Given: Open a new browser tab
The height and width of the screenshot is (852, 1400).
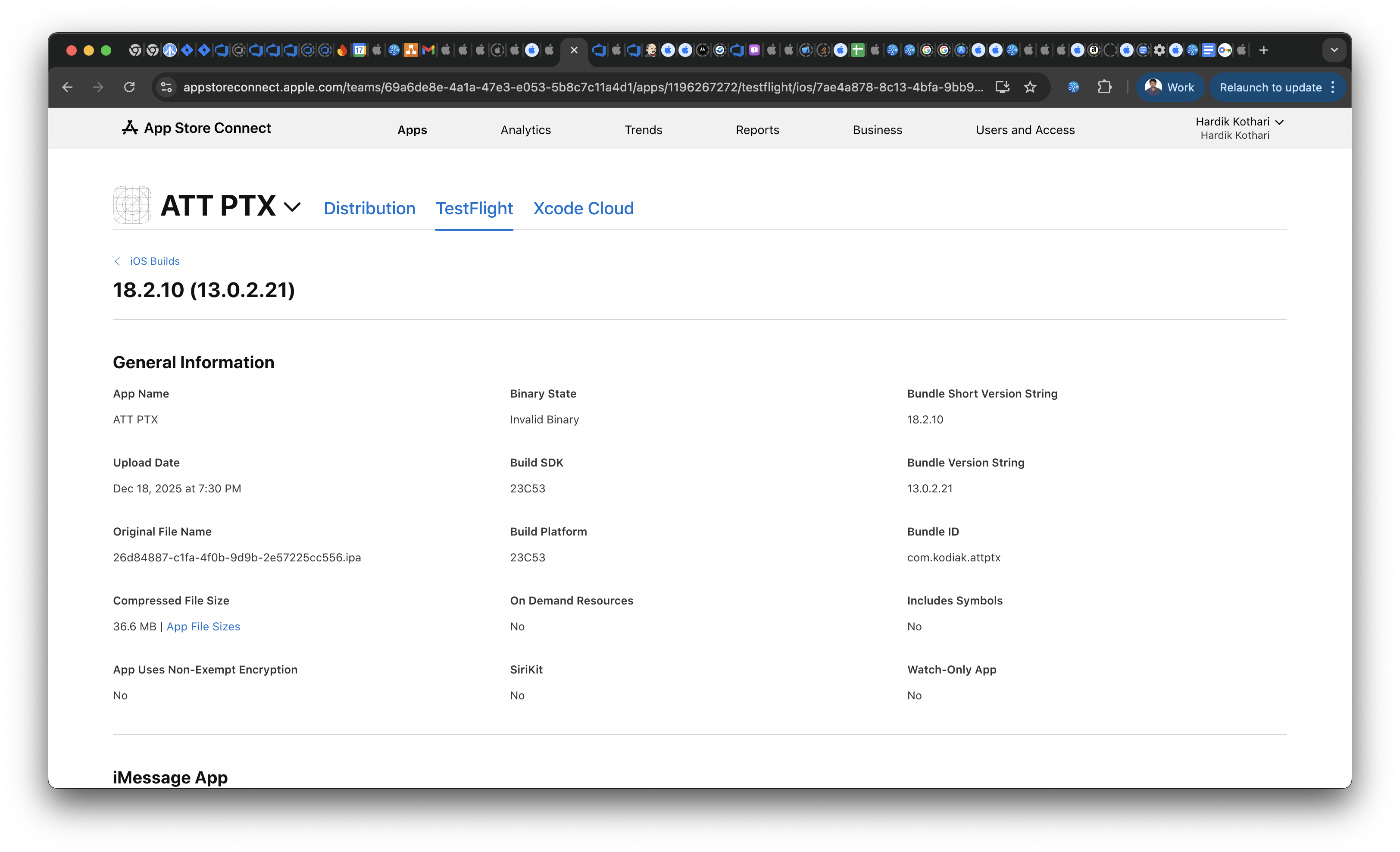Looking at the screenshot, I should point(1264,50).
